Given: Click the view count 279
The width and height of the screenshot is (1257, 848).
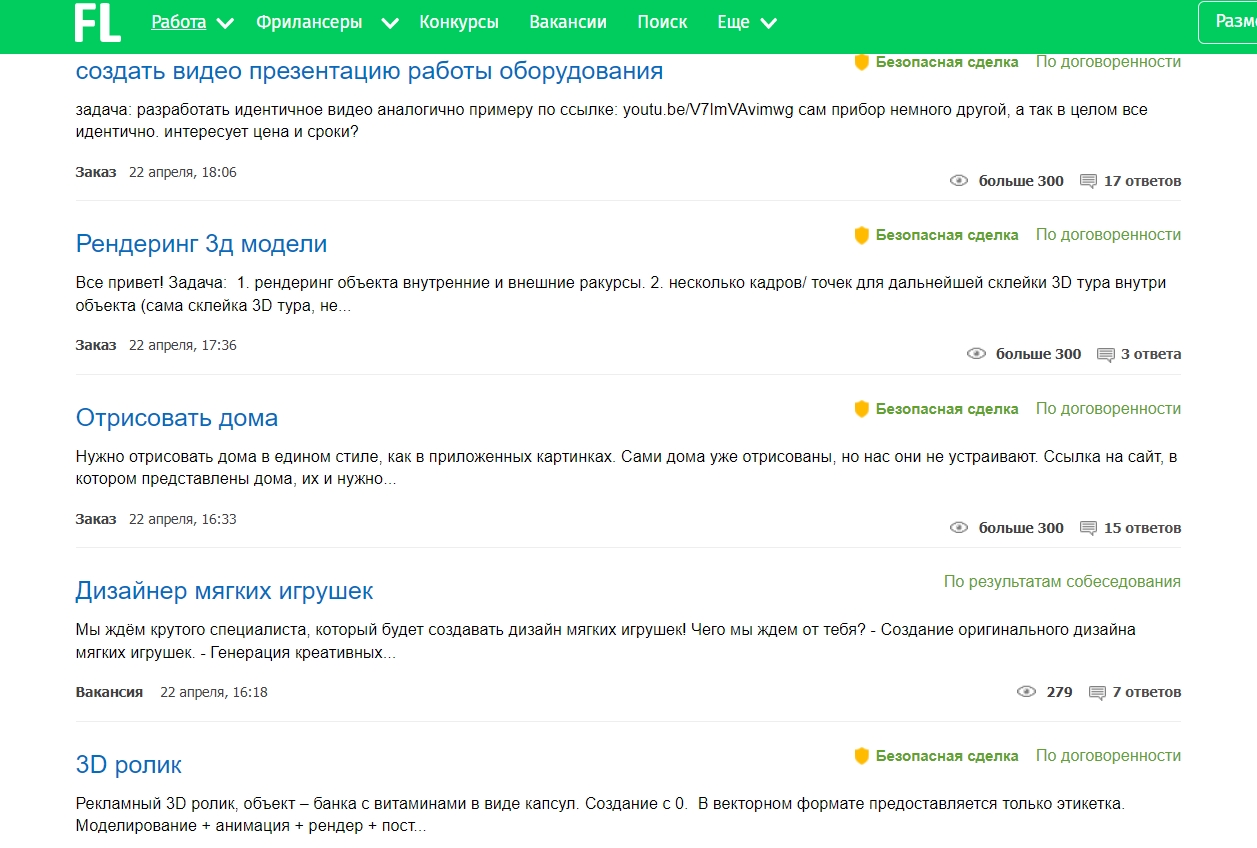Looking at the screenshot, I should (1059, 692).
